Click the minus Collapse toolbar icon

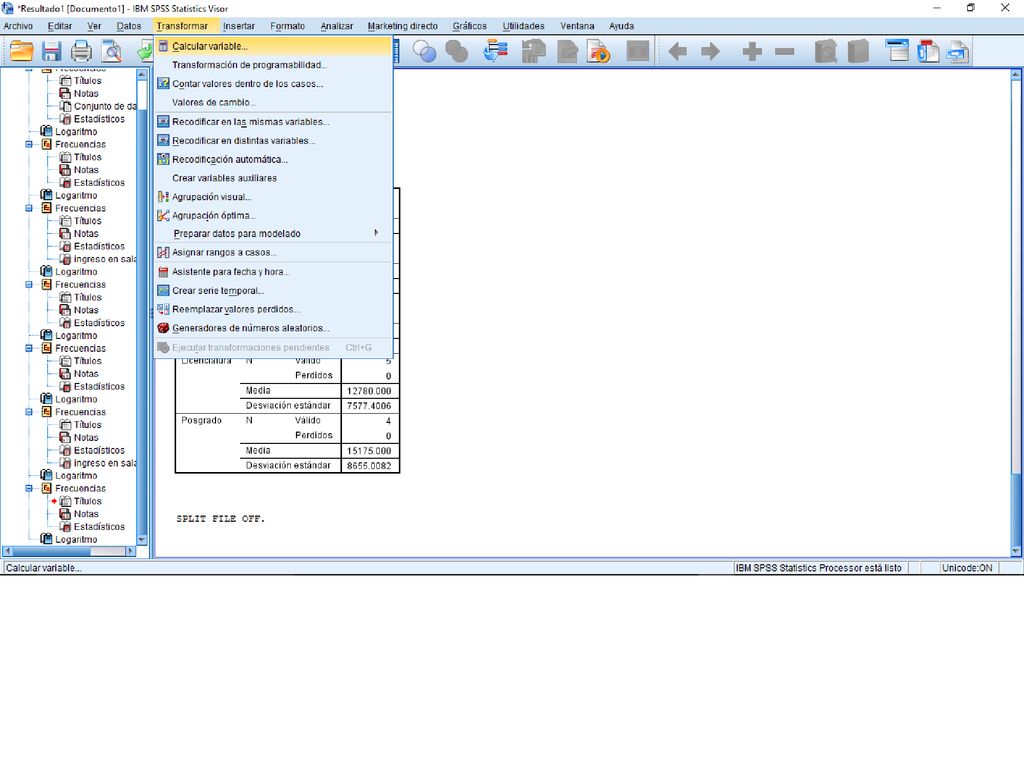(784, 52)
